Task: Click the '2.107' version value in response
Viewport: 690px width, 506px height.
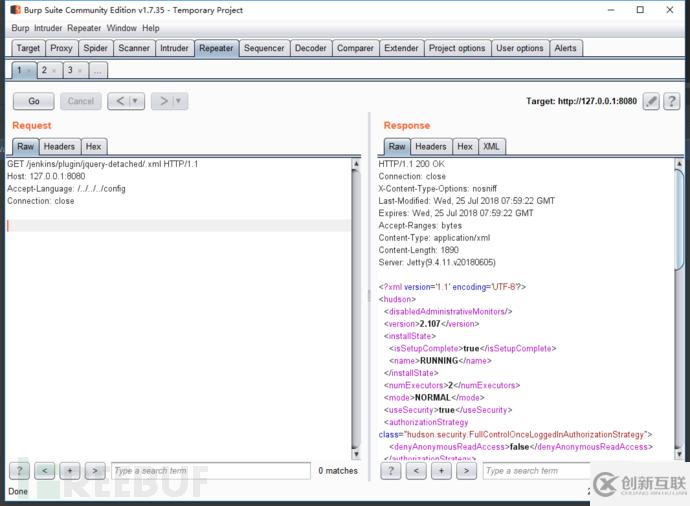Action: [x=430, y=324]
